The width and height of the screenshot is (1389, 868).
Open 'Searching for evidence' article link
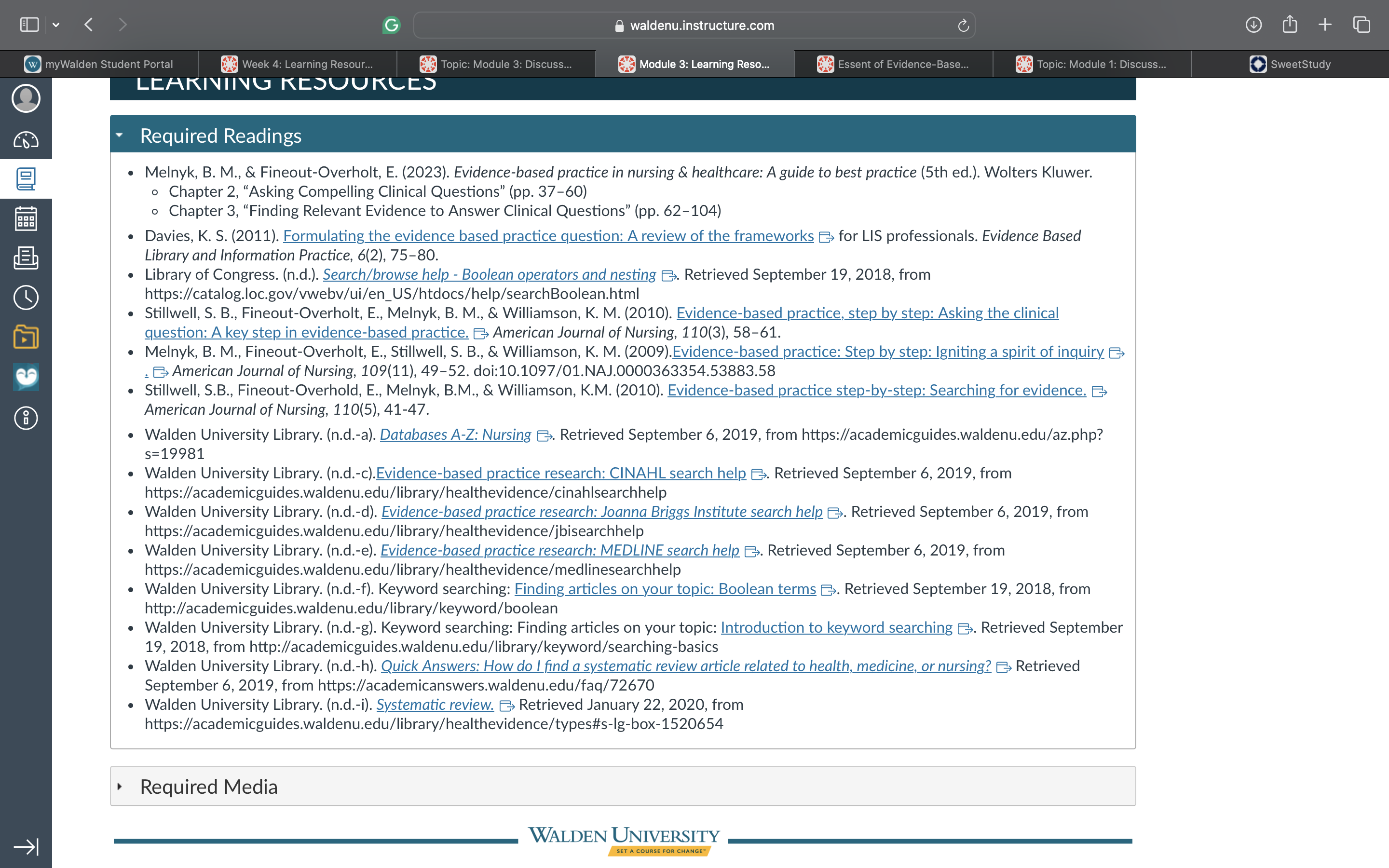pyautogui.click(x=876, y=391)
